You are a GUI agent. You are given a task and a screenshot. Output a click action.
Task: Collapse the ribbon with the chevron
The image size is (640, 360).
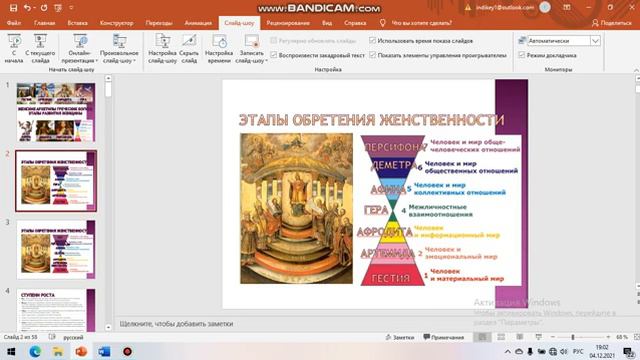pyautogui.click(x=636, y=70)
